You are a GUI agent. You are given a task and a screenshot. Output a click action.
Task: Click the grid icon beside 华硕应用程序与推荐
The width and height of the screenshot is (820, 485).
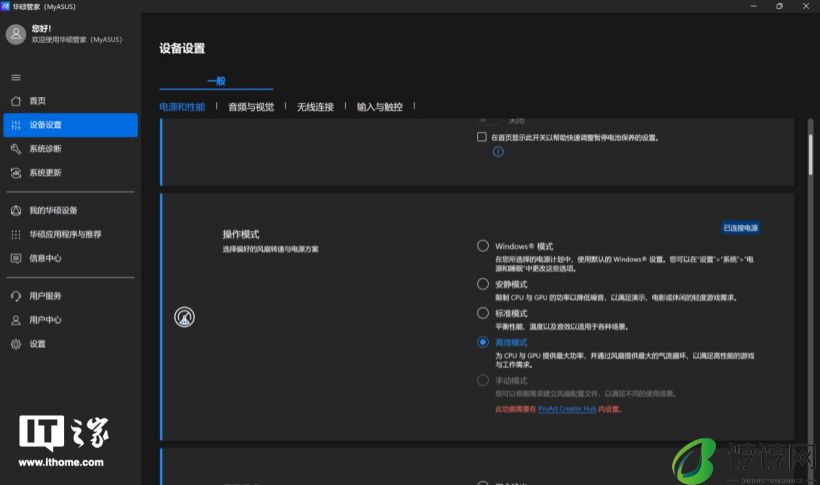[x=16, y=234]
